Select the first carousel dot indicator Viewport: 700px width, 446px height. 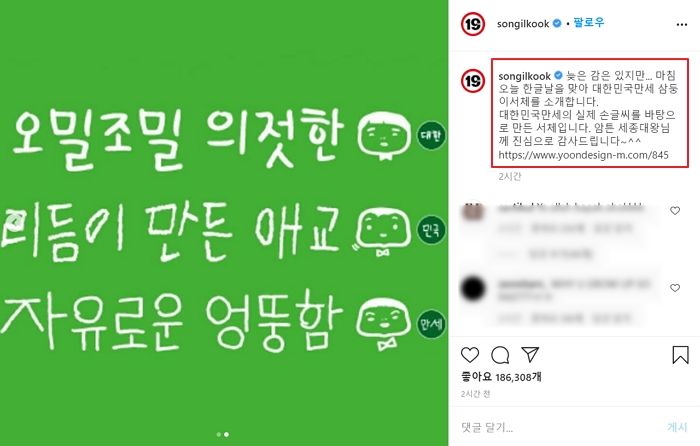tap(218, 434)
